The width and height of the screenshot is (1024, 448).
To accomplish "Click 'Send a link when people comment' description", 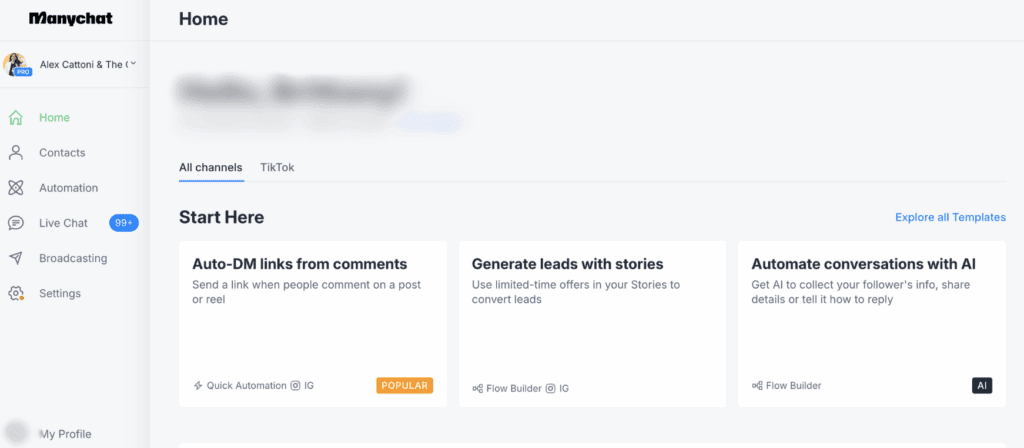I will click(306, 293).
